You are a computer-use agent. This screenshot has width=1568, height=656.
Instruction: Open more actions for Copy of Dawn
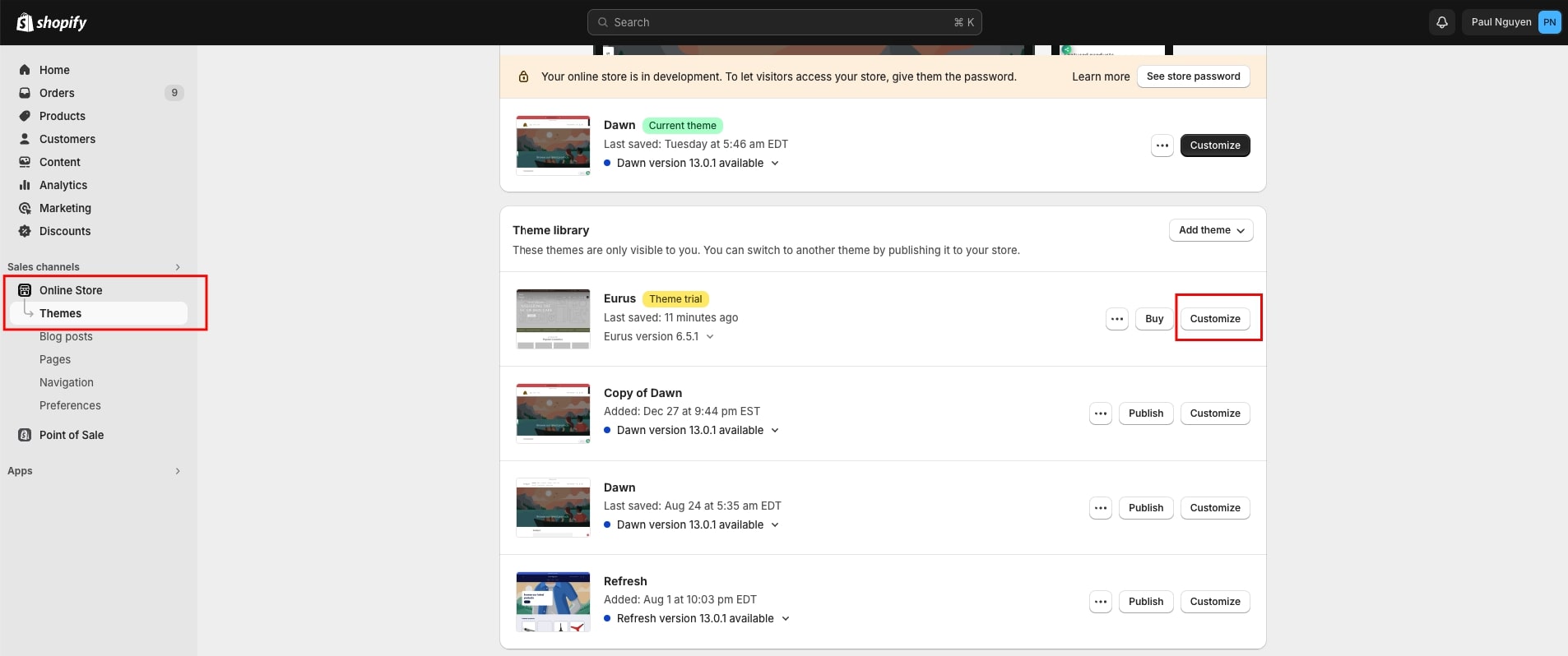click(x=1100, y=413)
